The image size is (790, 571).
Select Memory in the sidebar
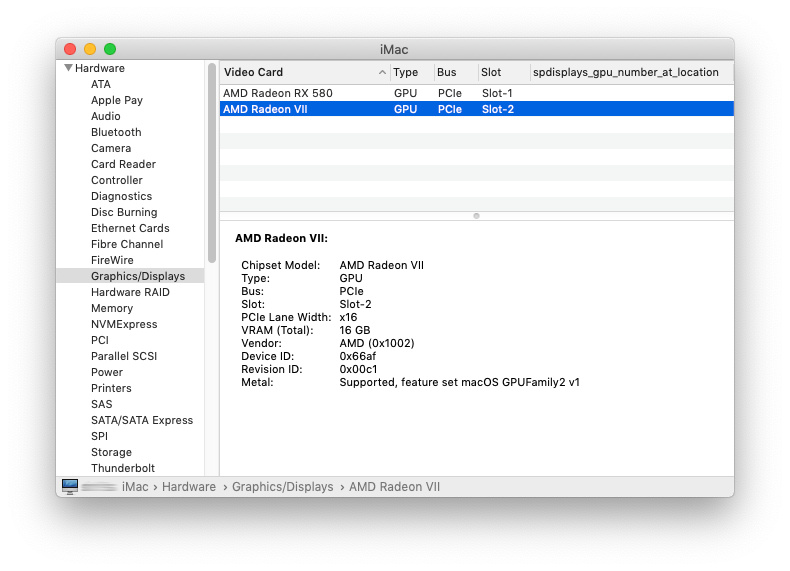[112, 308]
